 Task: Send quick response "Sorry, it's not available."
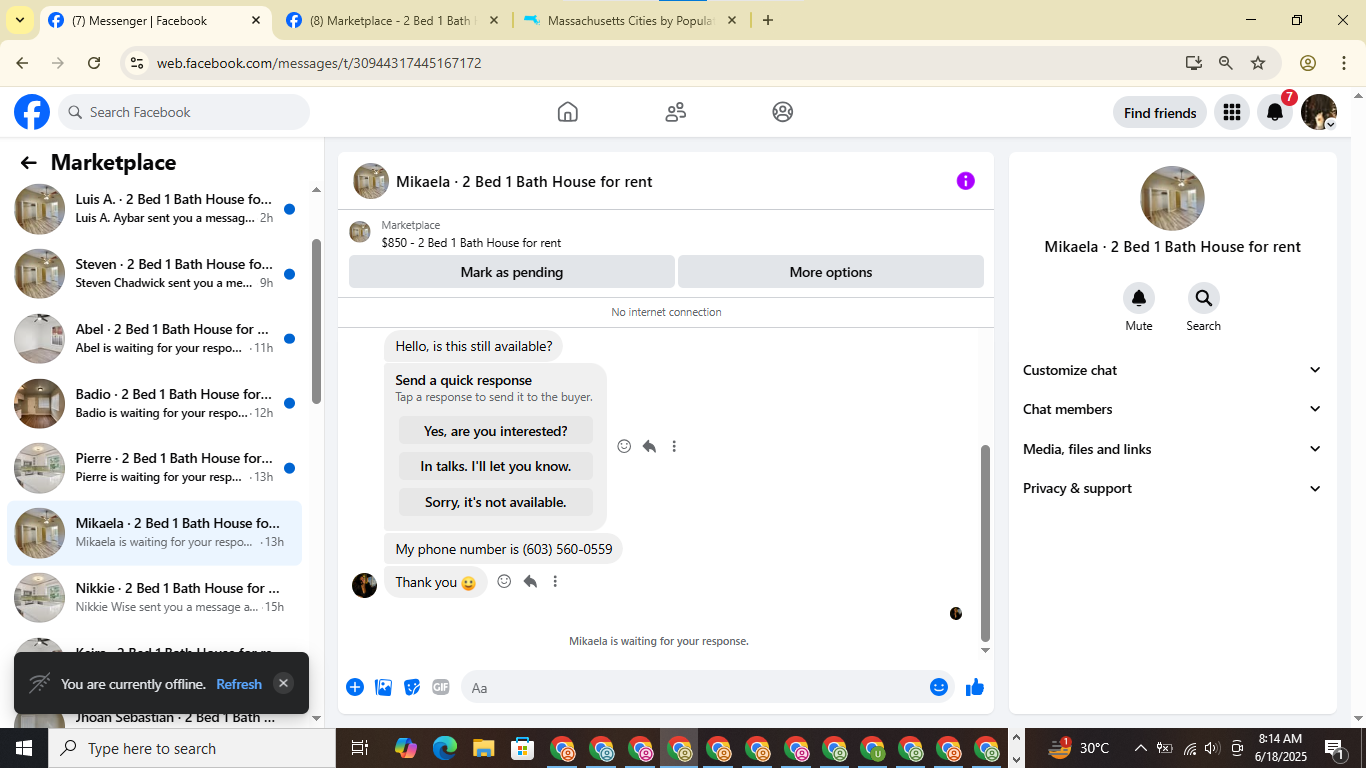coord(496,502)
